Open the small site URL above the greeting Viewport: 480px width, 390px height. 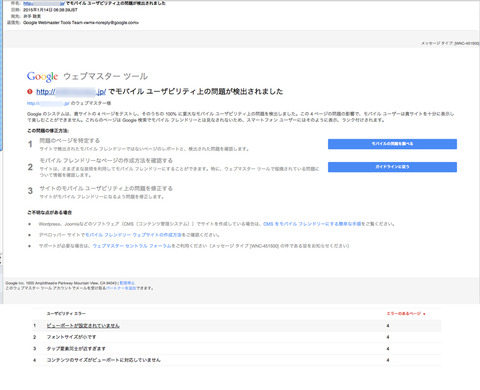point(49,103)
